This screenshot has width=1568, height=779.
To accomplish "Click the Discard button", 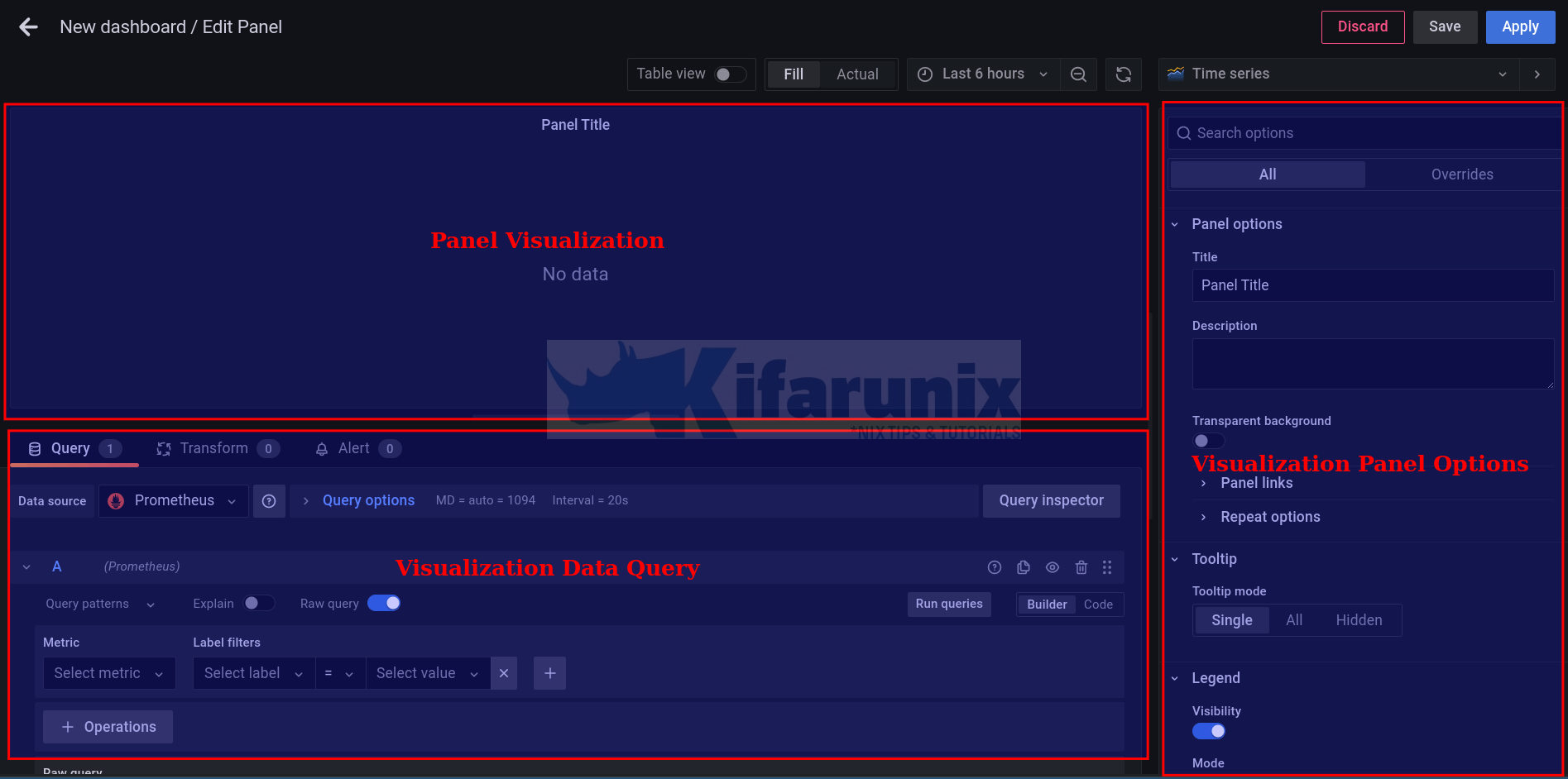I will pyautogui.click(x=1363, y=27).
